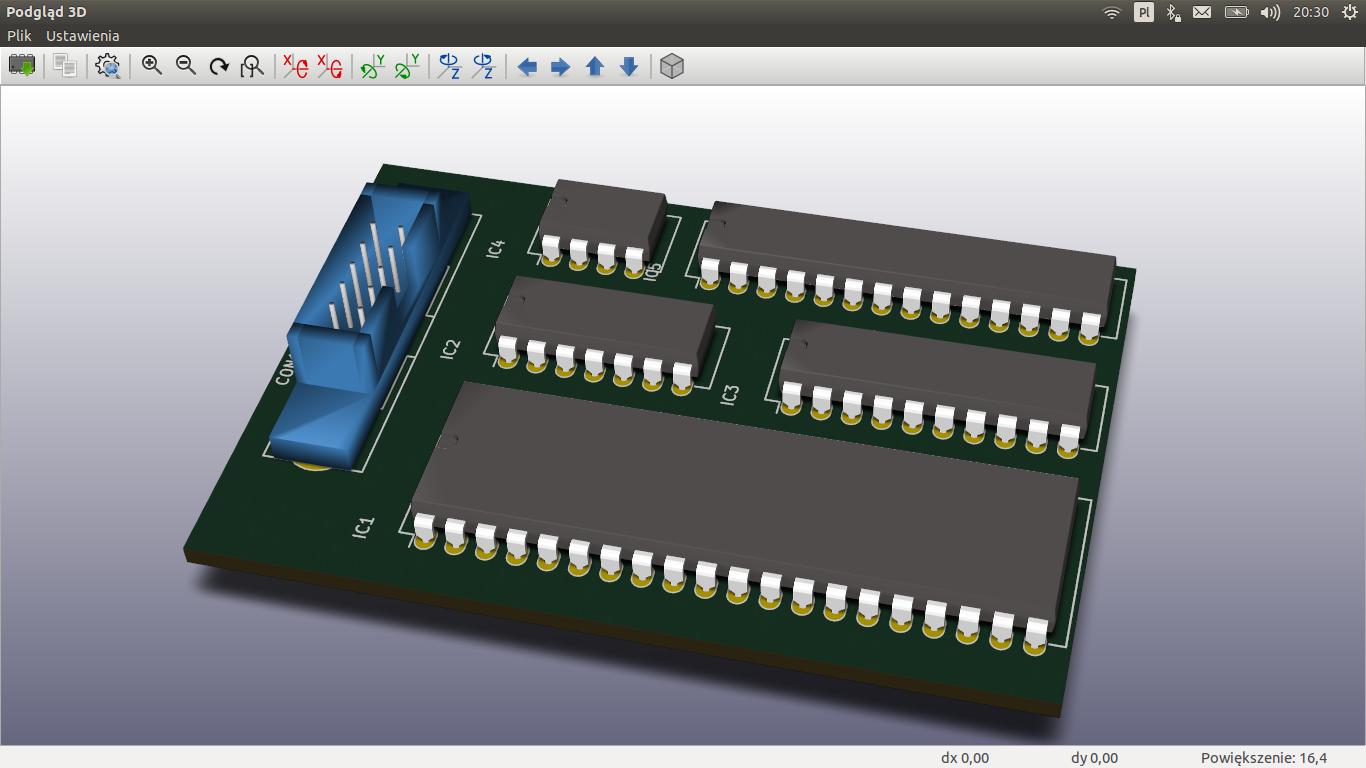The width and height of the screenshot is (1366, 768).
Task: Click the redraw view icon
Action: point(220,67)
